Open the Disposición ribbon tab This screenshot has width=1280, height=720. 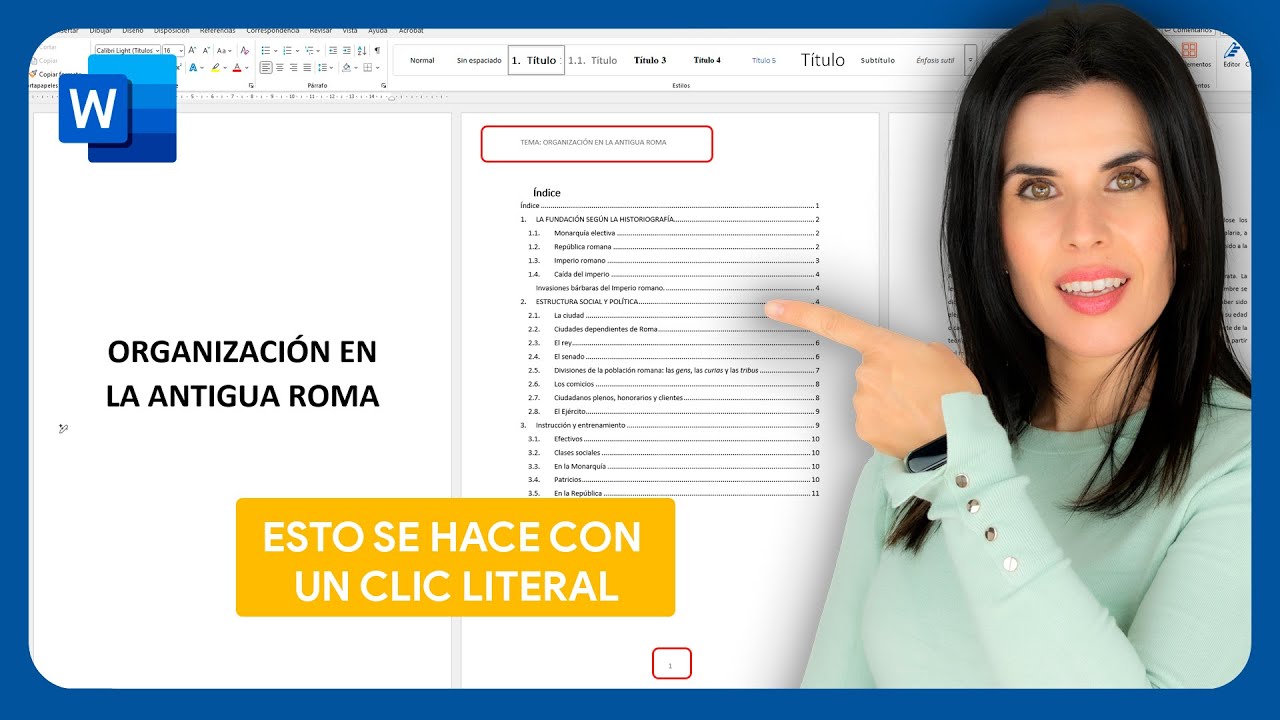pos(171,31)
